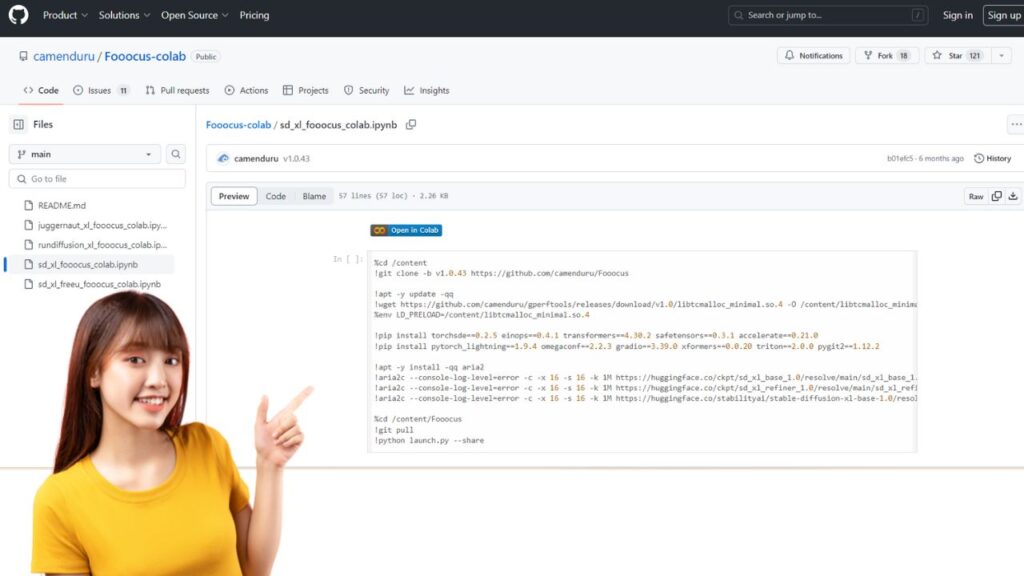1024x576 pixels.
Task: Open README.md in file tree
Action: 61,205
